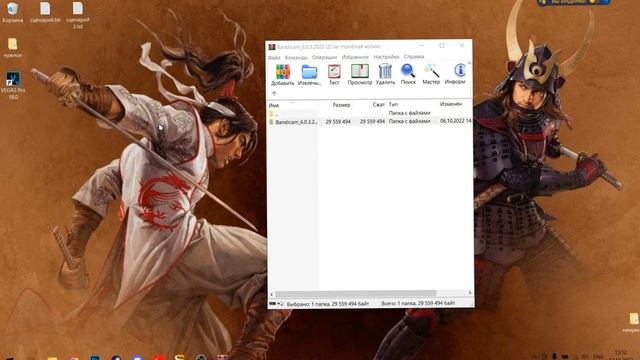Open the Избранное menu

tap(355, 57)
